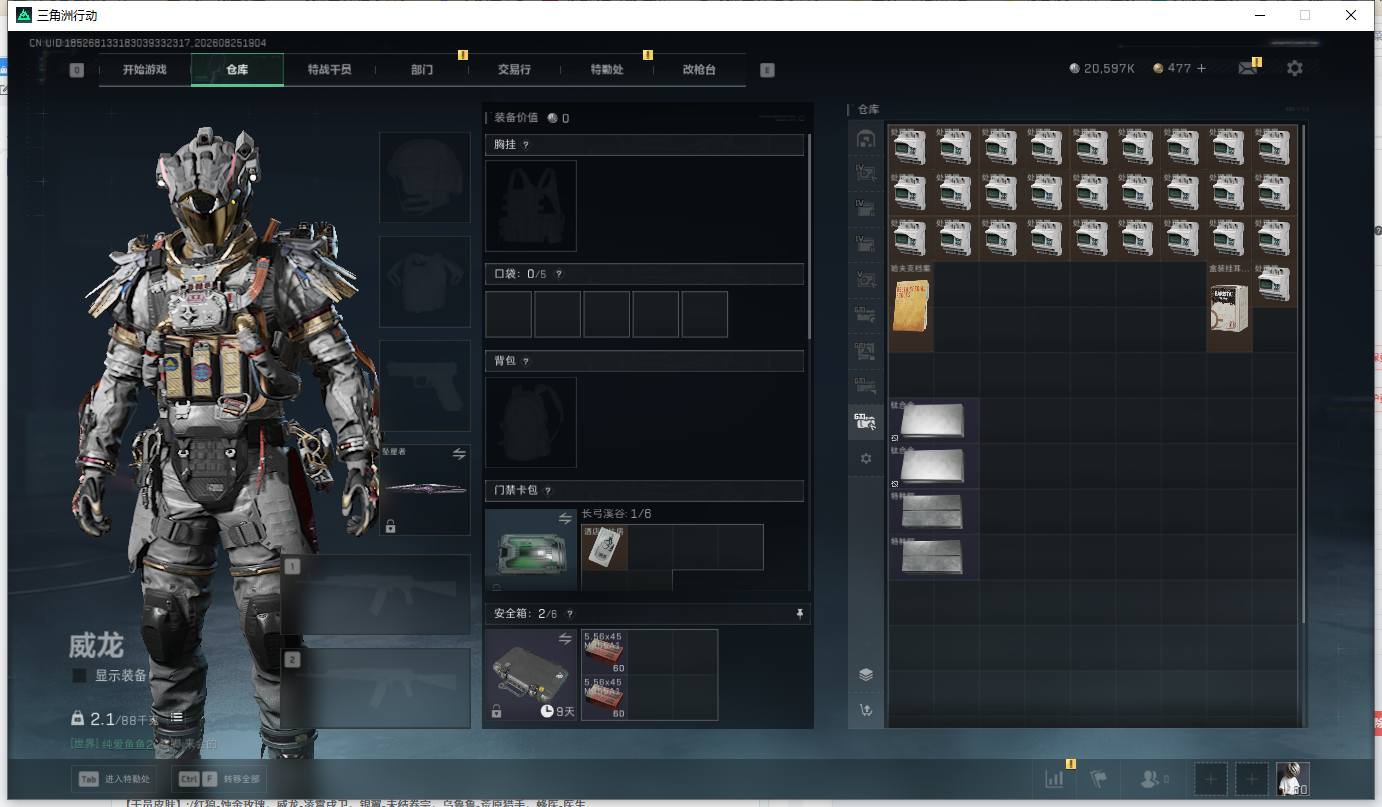The width and height of the screenshot is (1382, 807).
Task: Select the 仓库 tab
Action: click(237, 70)
